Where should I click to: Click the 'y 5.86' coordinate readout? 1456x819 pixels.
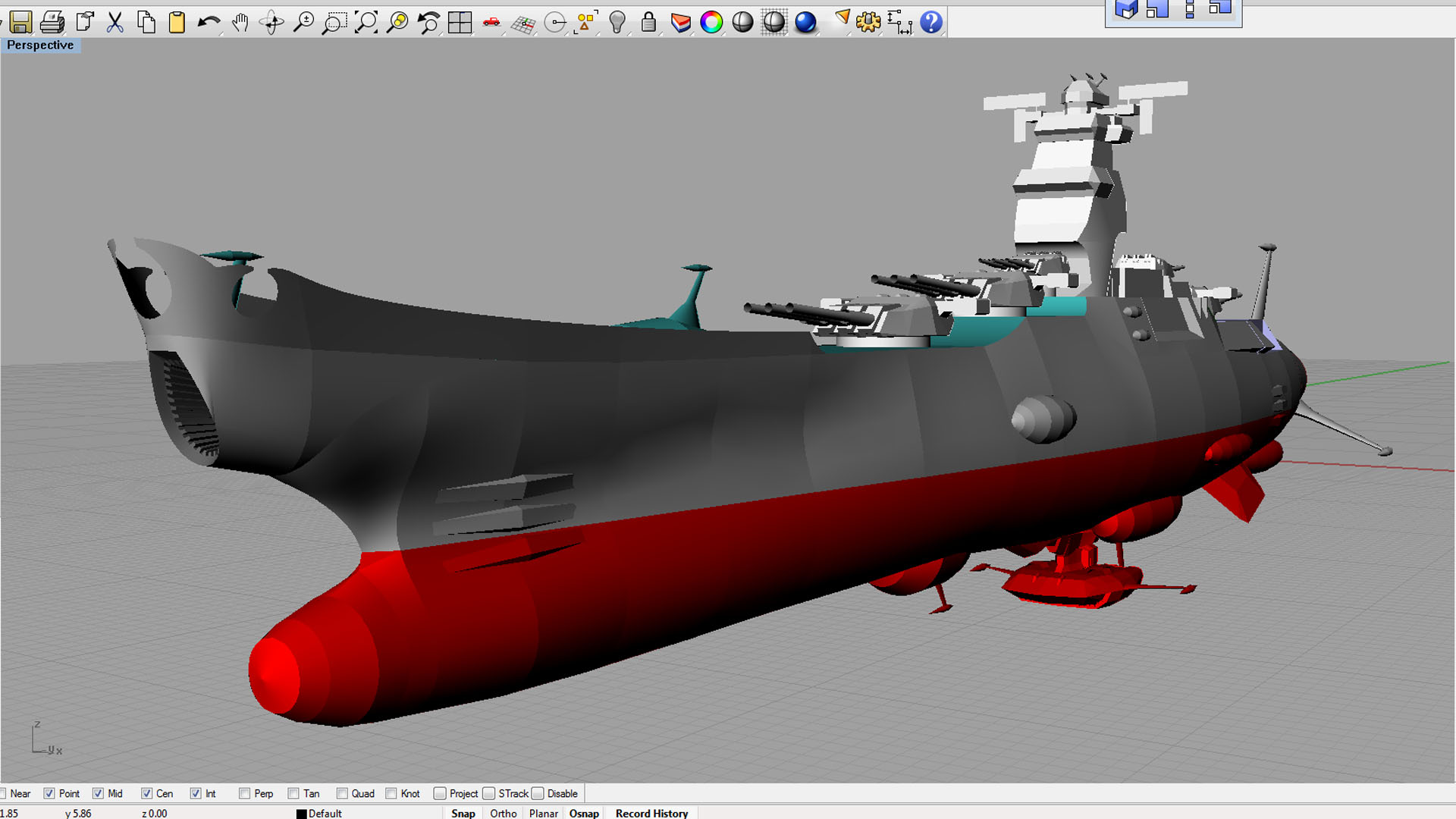click(x=78, y=813)
